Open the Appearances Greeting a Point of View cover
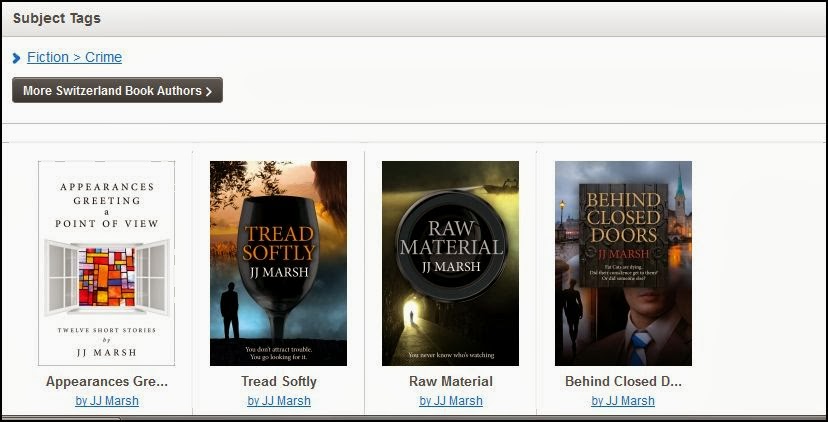Image resolution: width=828 pixels, height=422 pixels. click(106, 263)
